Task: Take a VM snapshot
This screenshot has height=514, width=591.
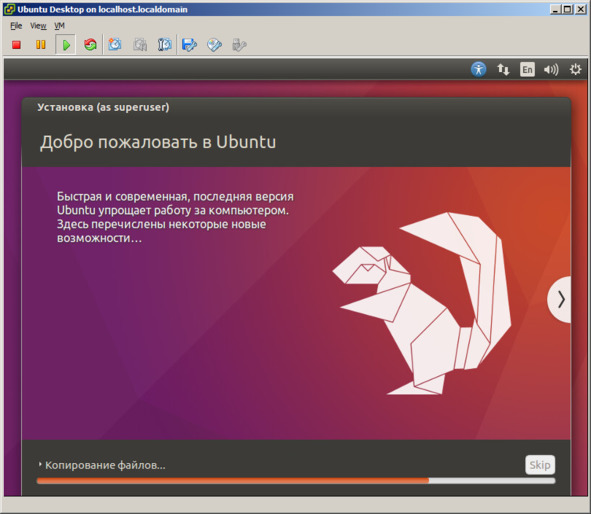Action: click(115, 45)
